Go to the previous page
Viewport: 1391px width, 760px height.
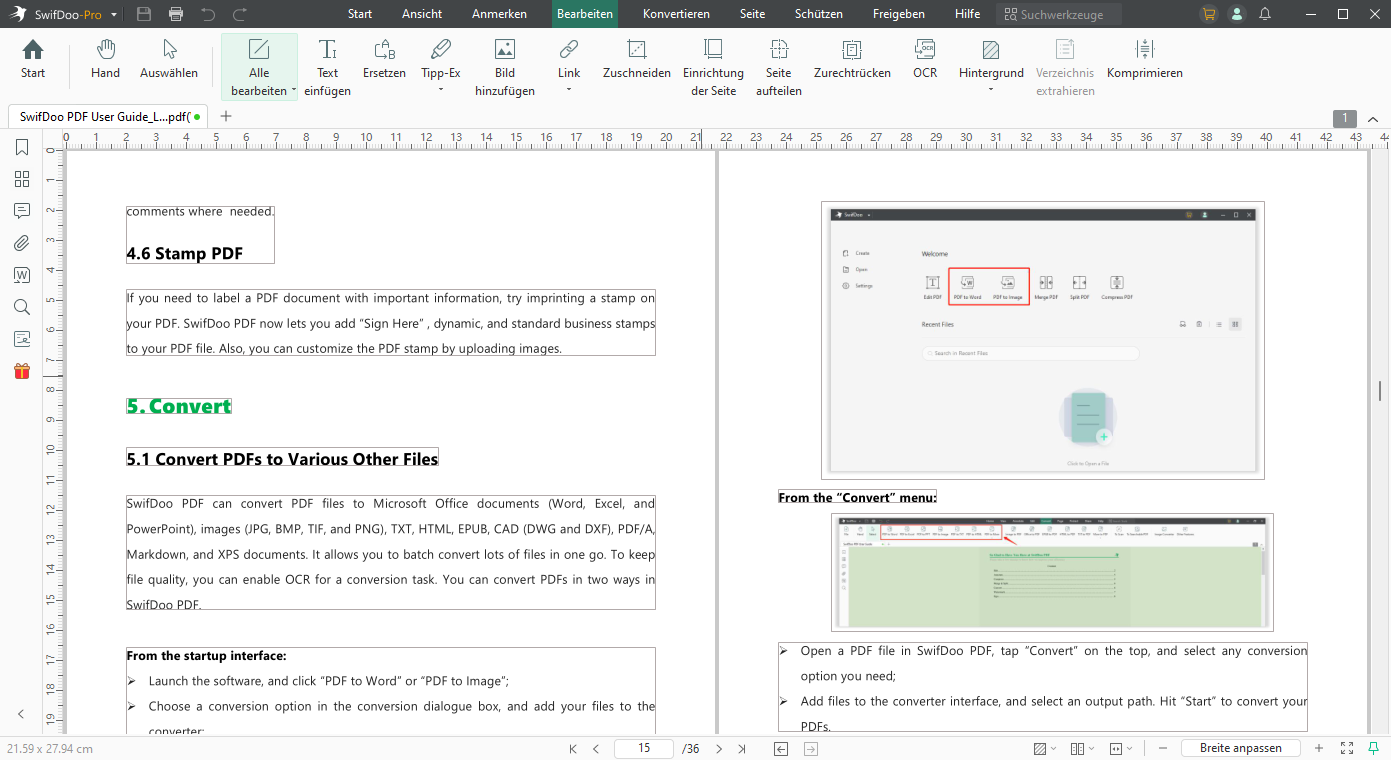(x=596, y=748)
